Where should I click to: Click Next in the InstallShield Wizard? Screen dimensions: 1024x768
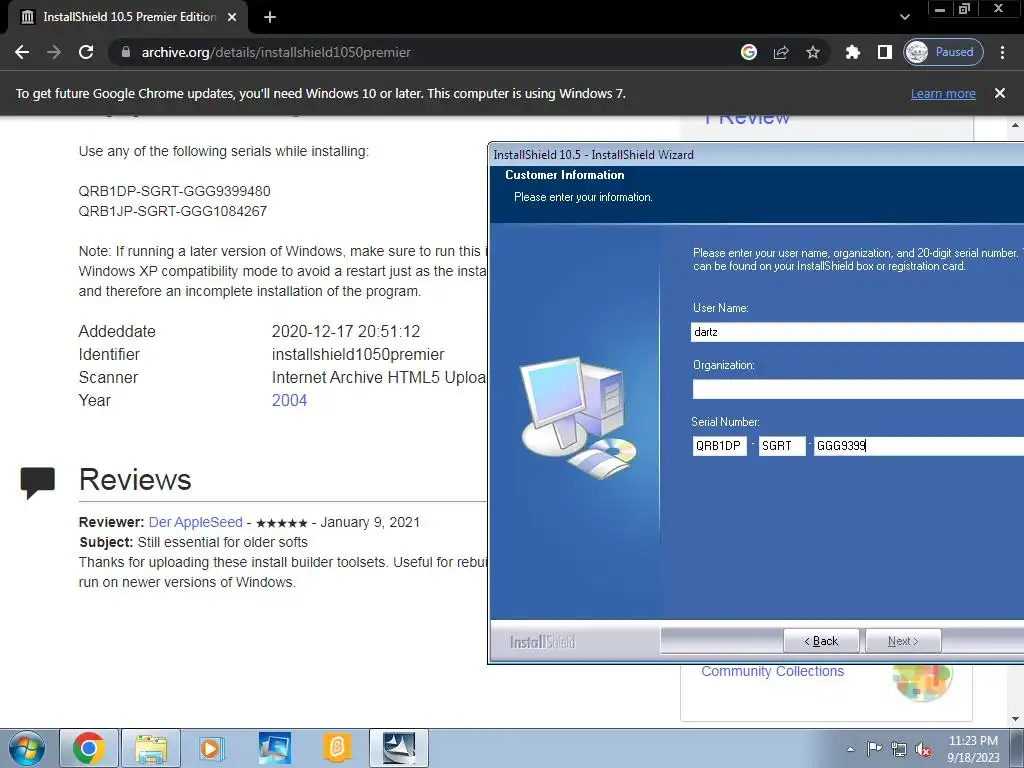tap(903, 641)
